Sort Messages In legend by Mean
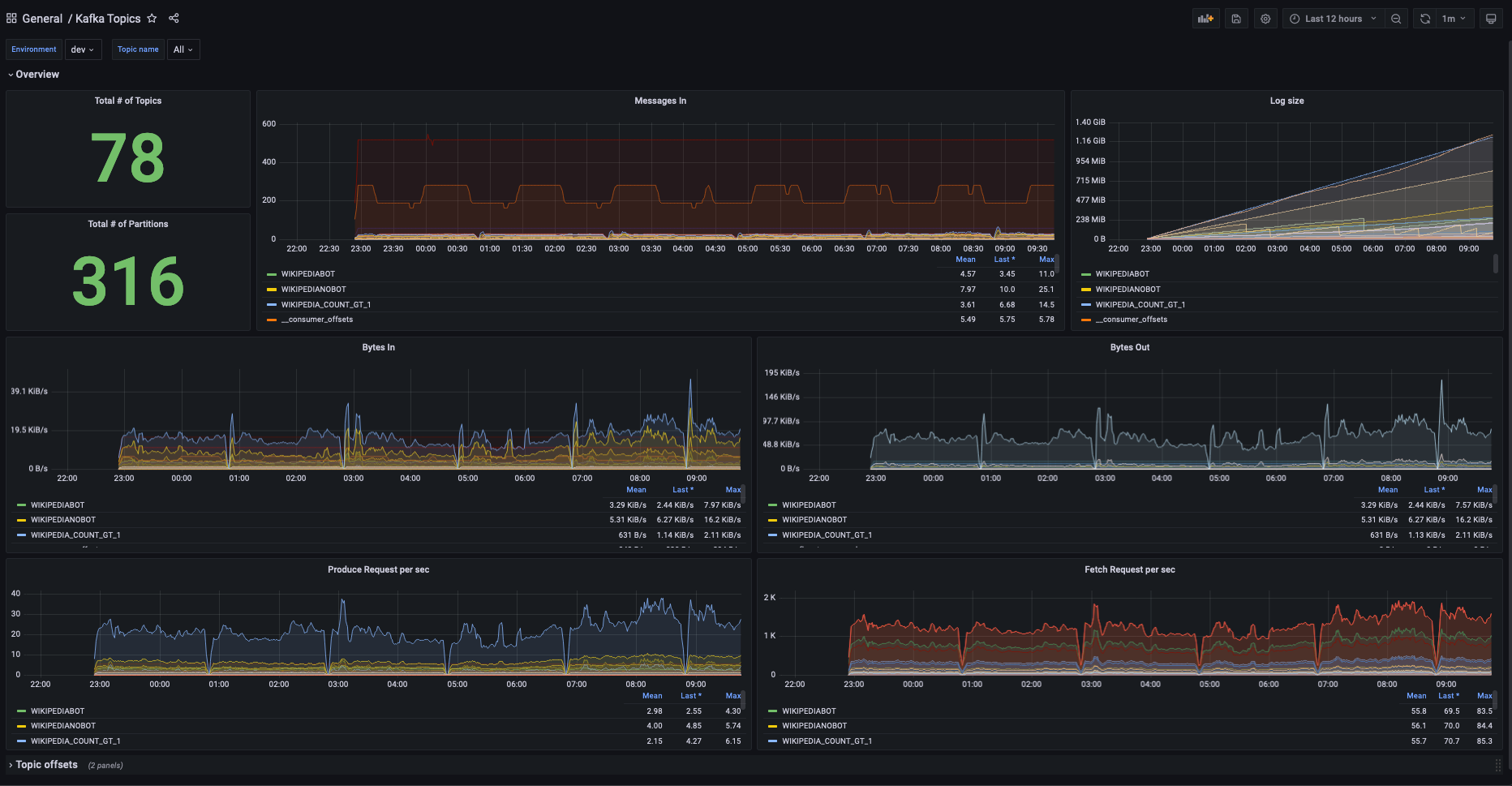Viewport: 1512px width, 786px height. (x=965, y=260)
